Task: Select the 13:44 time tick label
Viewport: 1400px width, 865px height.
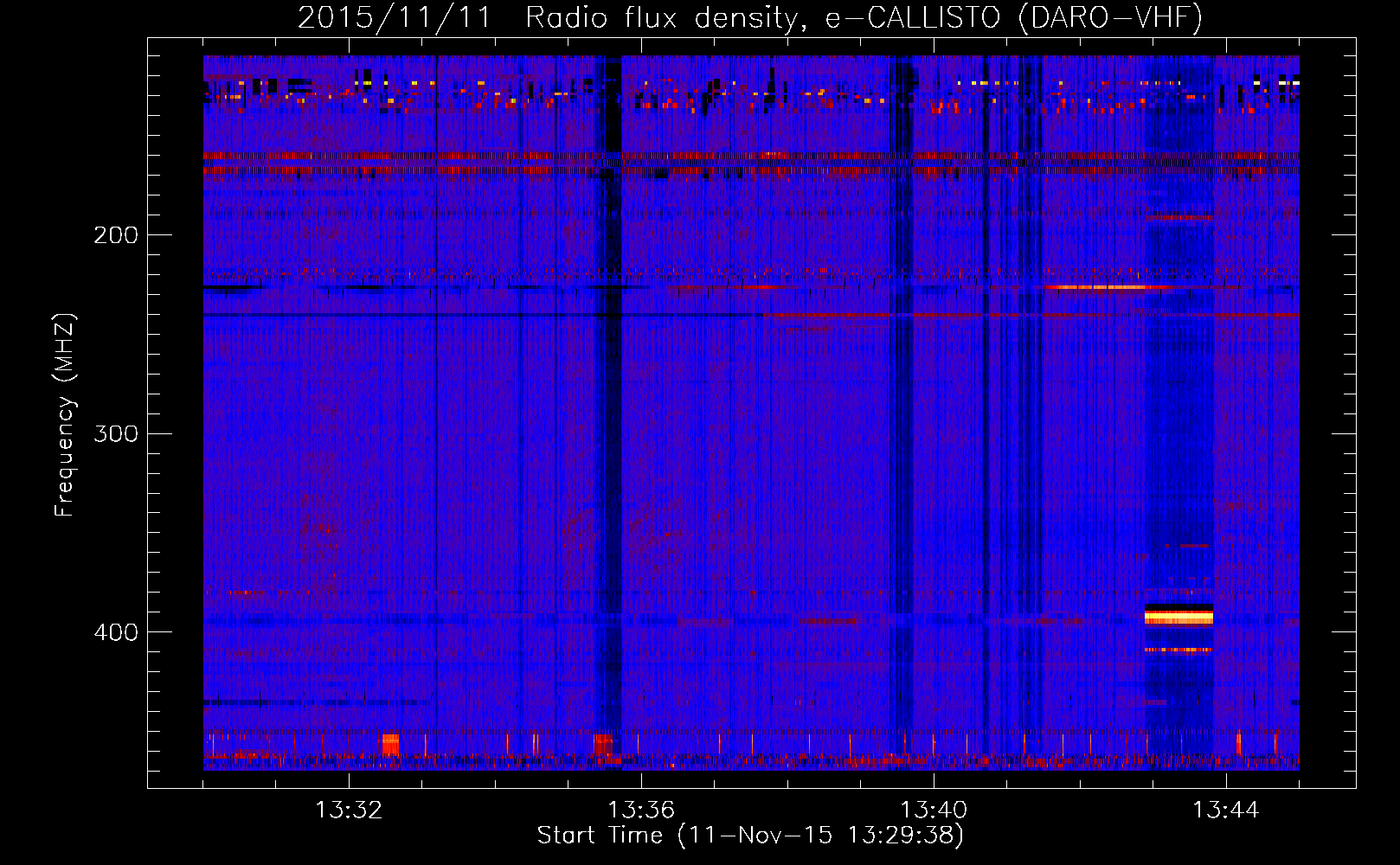Action: click(x=1226, y=810)
